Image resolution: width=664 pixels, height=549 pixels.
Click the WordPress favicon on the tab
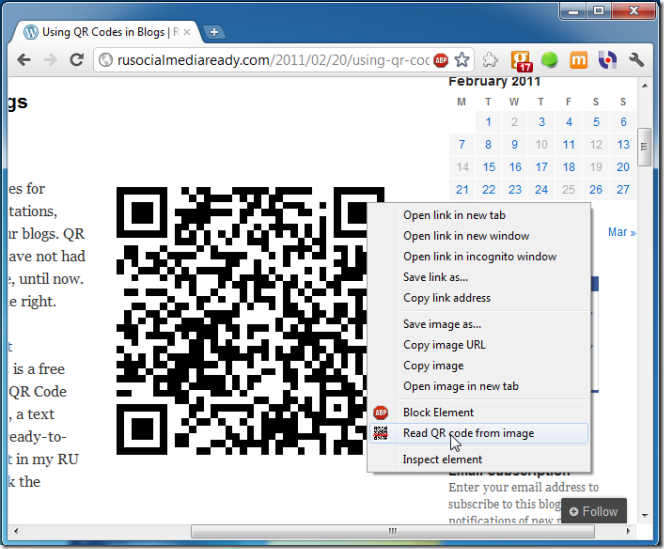pos(30,32)
